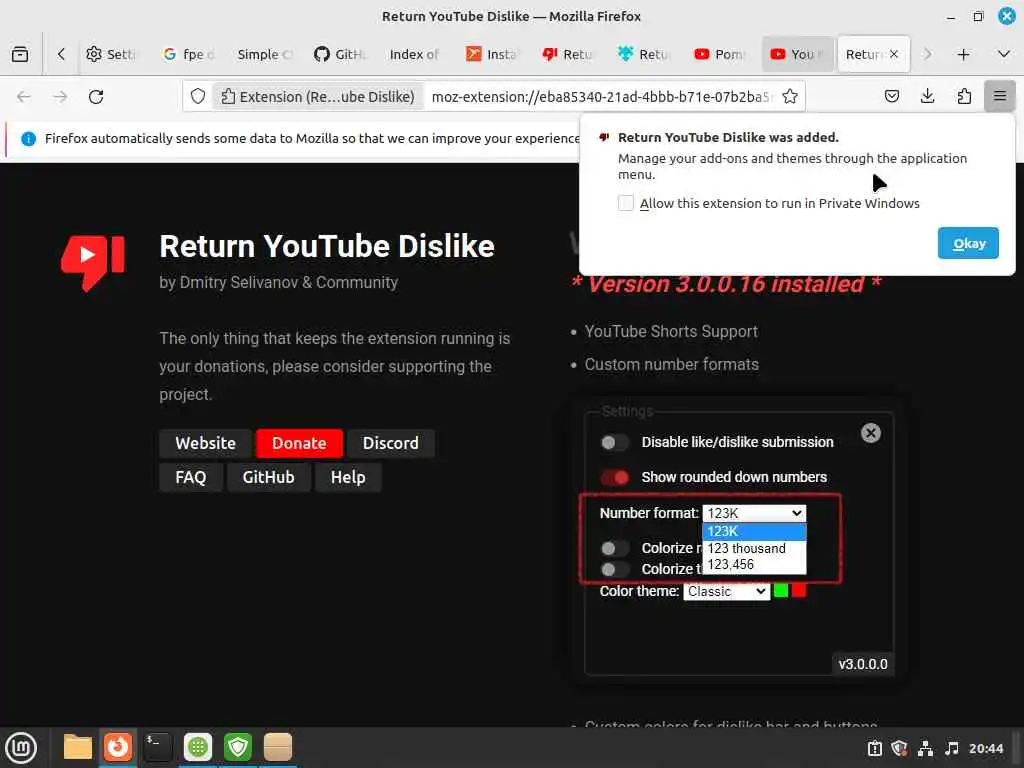Click the green grid app taskbar icon
The height and width of the screenshot is (768, 1024).
point(198,747)
